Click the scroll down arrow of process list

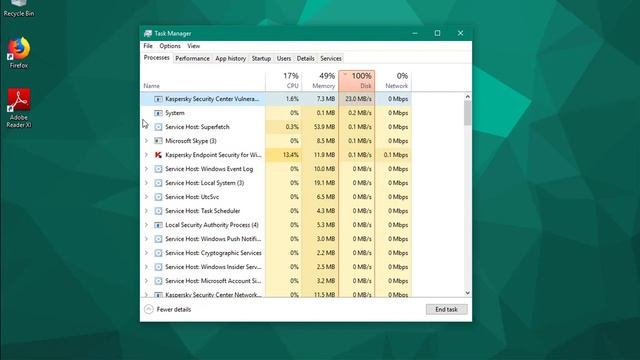point(468,293)
